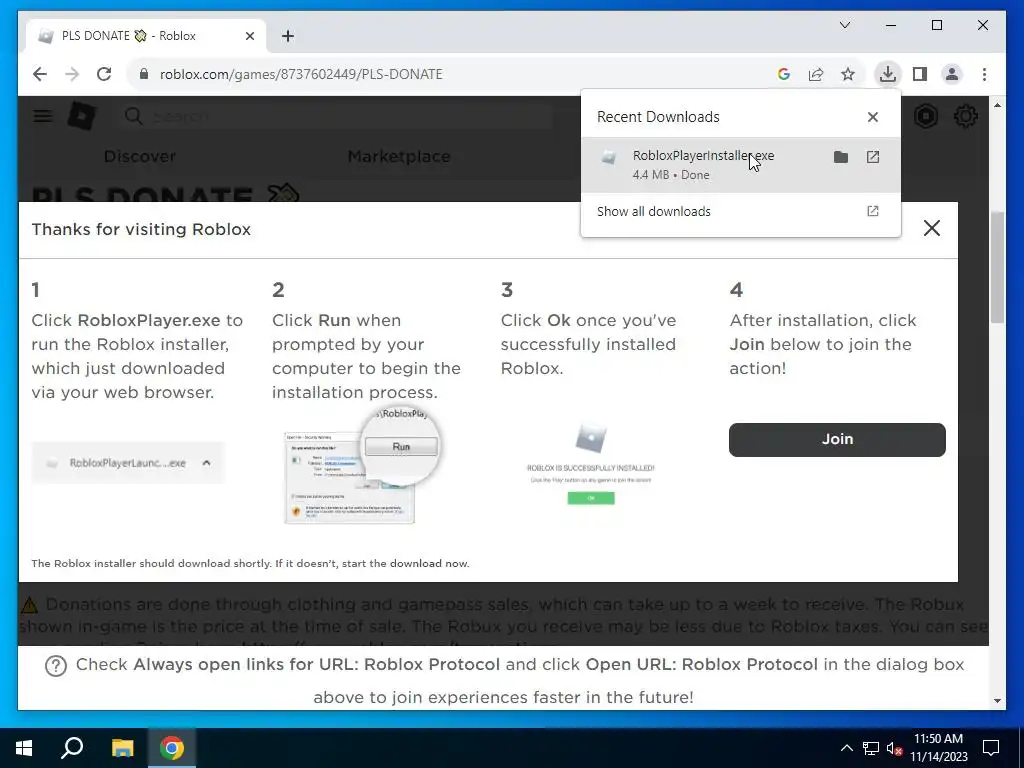This screenshot has width=1024, height=768.
Task: Open the Marketplace nav item
Action: point(398,157)
